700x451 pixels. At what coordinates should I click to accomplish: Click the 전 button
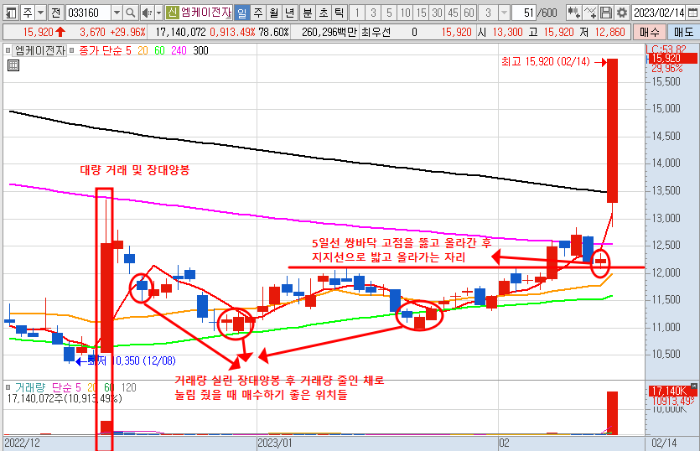coord(56,13)
